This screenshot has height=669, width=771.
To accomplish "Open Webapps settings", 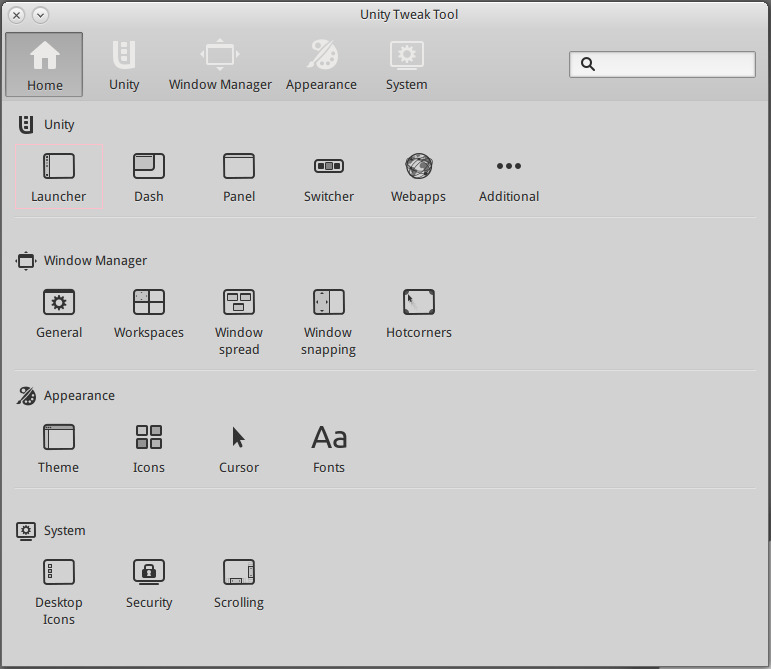I will [x=418, y=167].
